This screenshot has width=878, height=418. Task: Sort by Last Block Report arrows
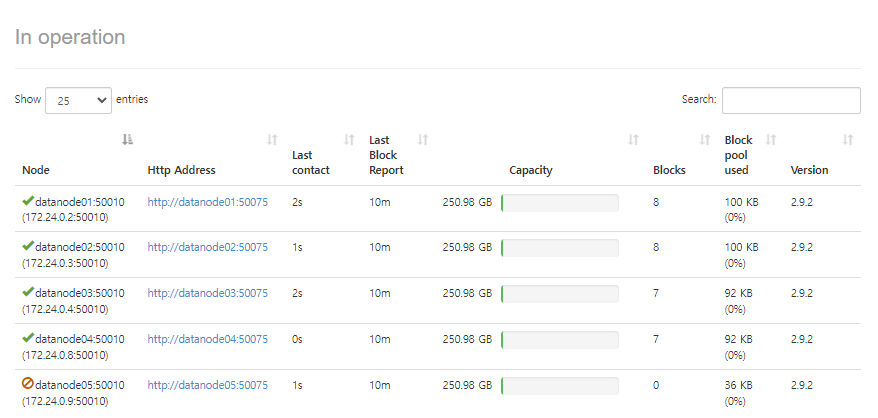[x=423, y=140]
